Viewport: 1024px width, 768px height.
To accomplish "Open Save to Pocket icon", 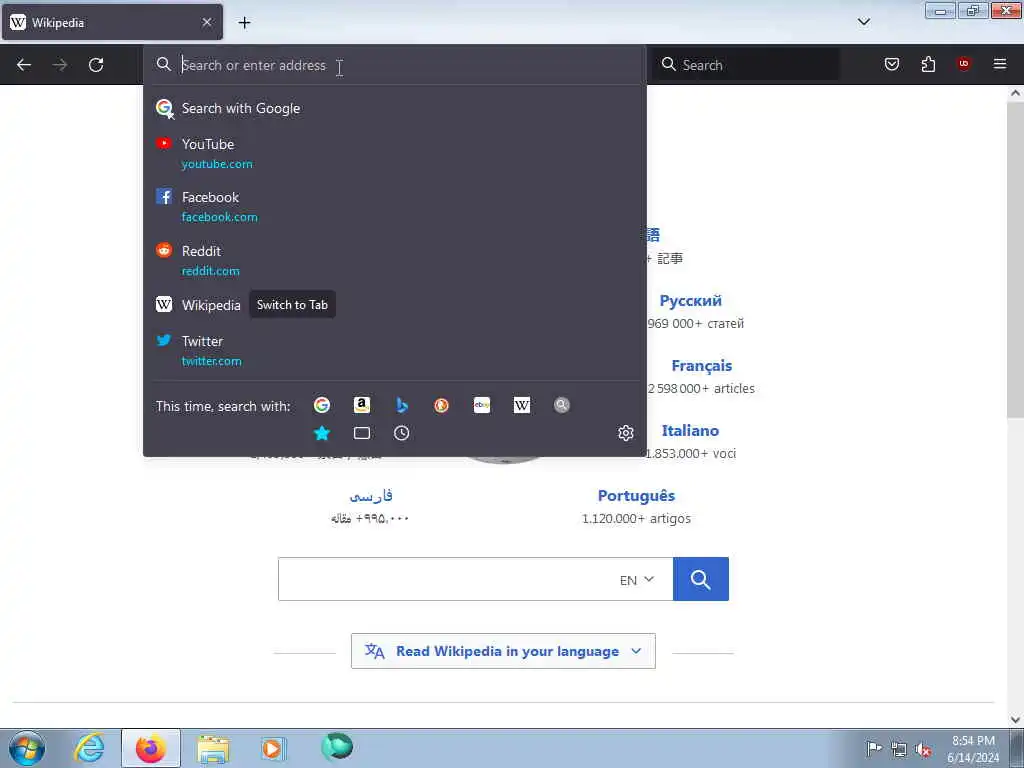I will pos(892,64).
